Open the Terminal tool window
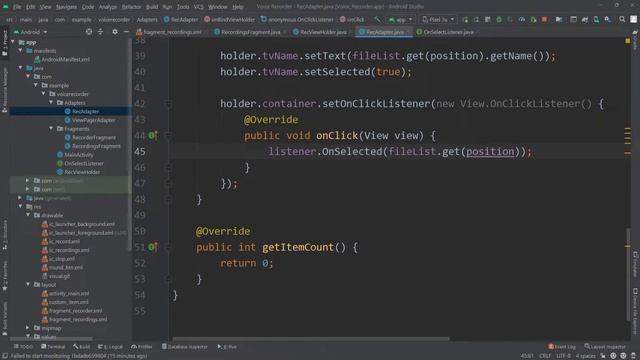 (x=53, y=347)
